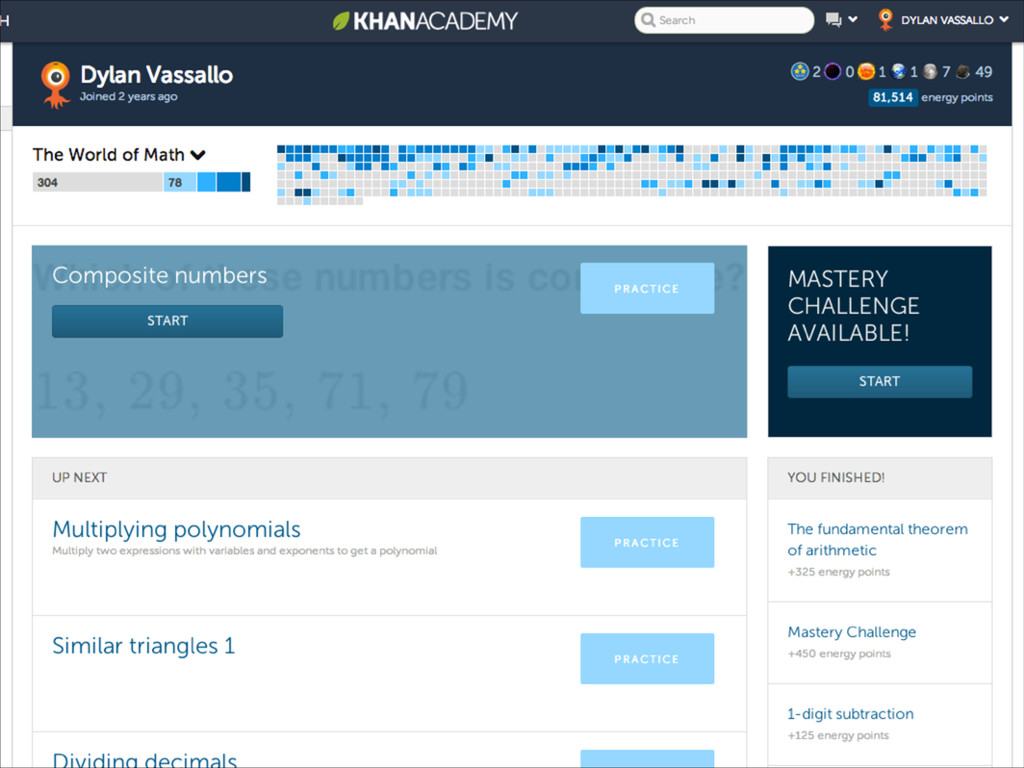Click the 81,514 energy points badge
The image size is (1024, 768).
[x=893, y=97]
